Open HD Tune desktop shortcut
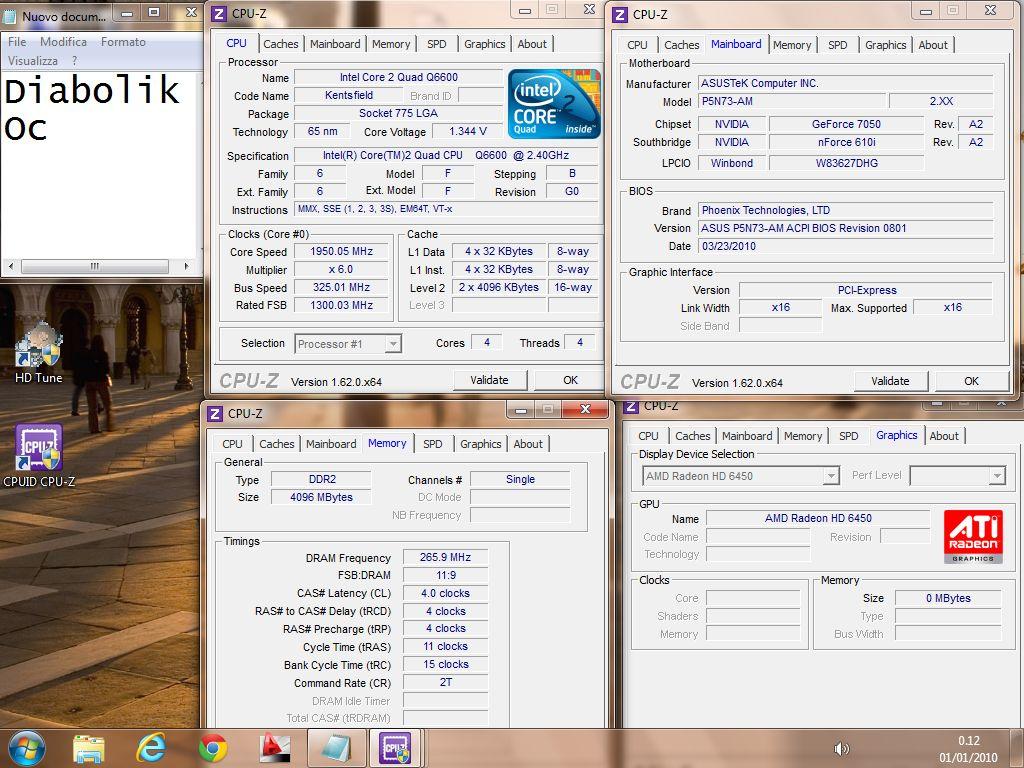Viewport: 1024px width, 768px height. pos(39,353)
